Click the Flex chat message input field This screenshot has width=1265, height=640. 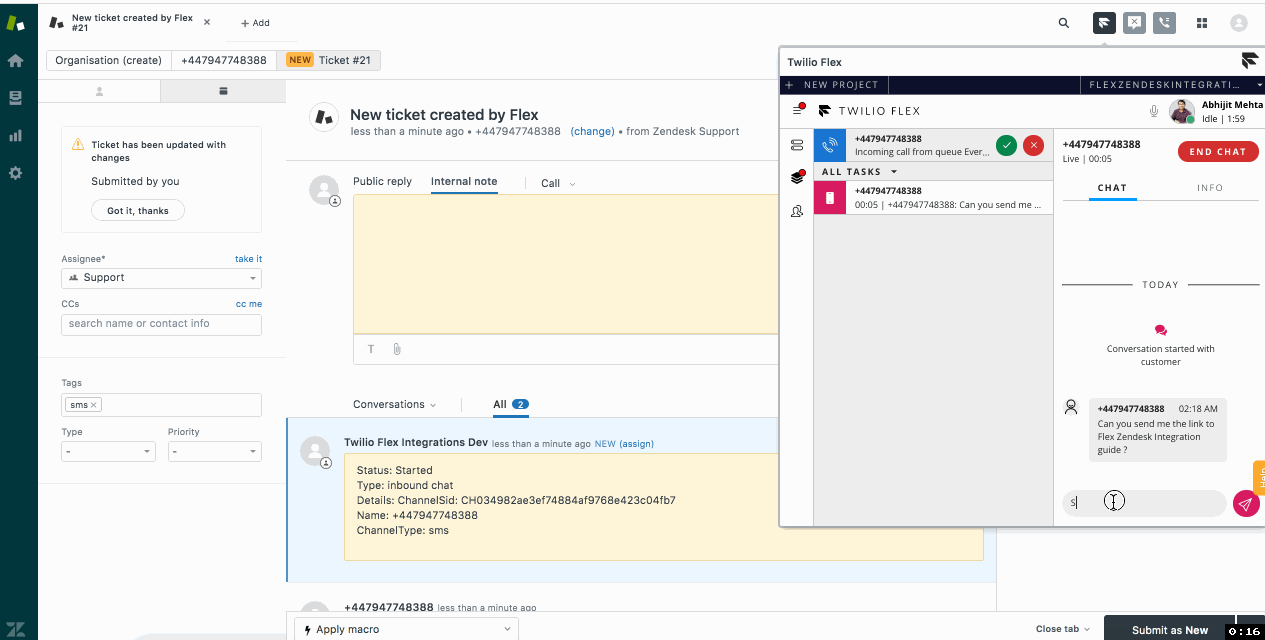click(x=1144, y=503)
